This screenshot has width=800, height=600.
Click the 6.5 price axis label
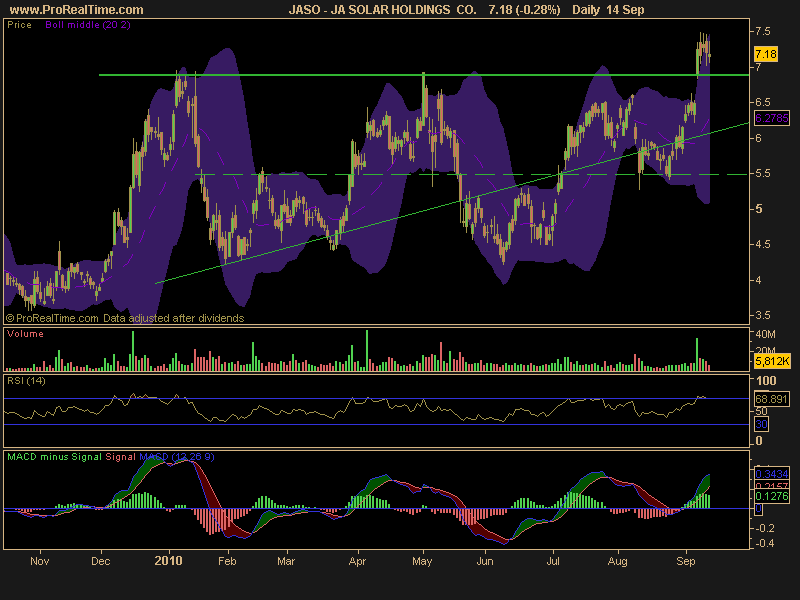pyautogui.click(x=763, y=103)
